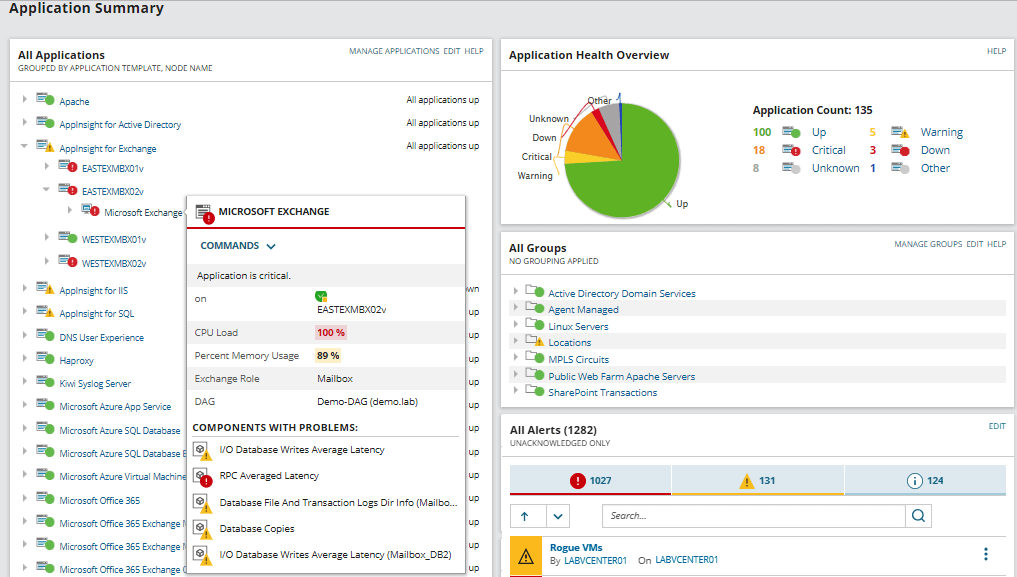Expand the Apache application tree node
Screen dimensions: 1017x577
click(25, 99)
